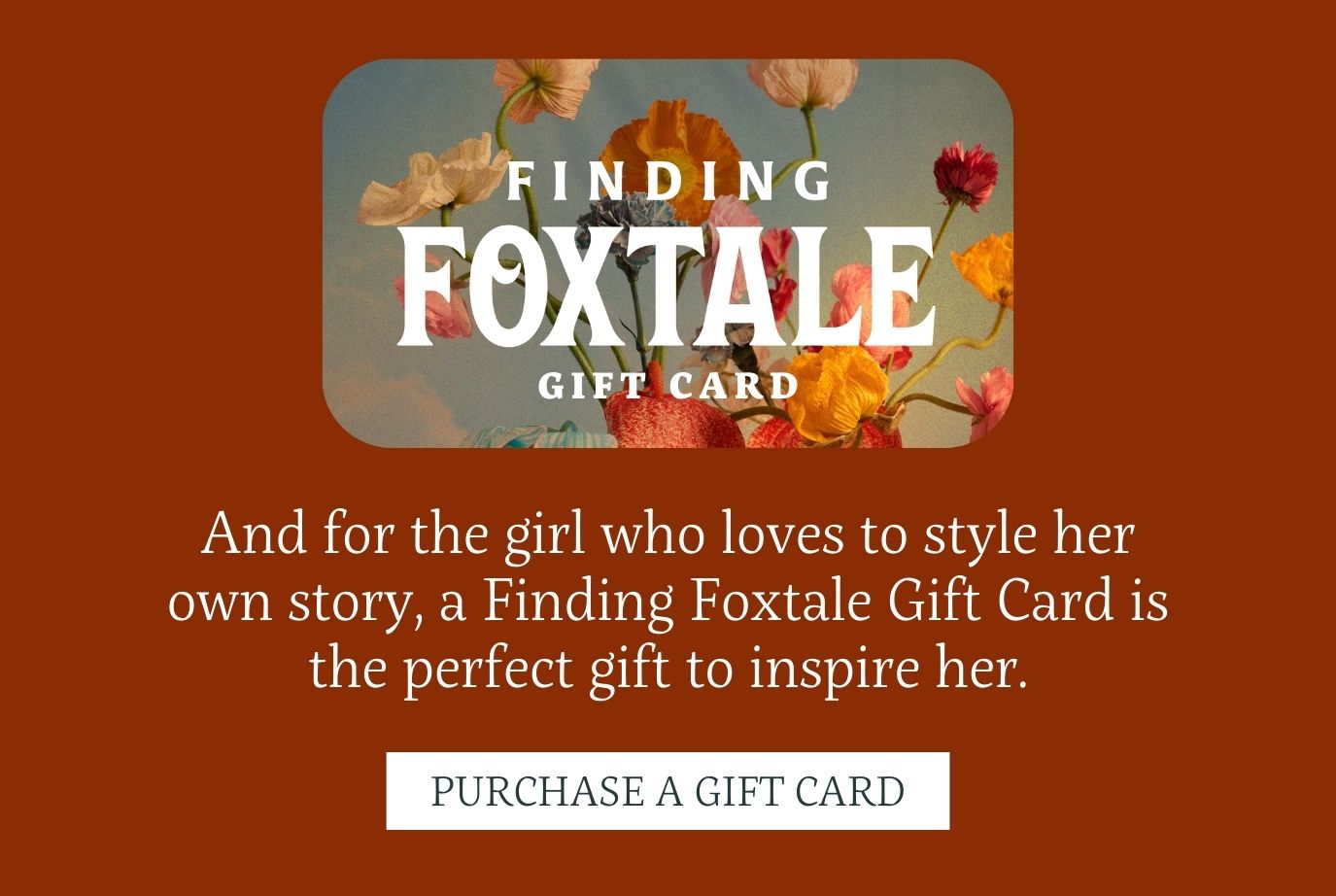This screenshot has height=896, width=1336.
Task: Click the yellow flower at card's right edge
Action: tap(985, 269)
